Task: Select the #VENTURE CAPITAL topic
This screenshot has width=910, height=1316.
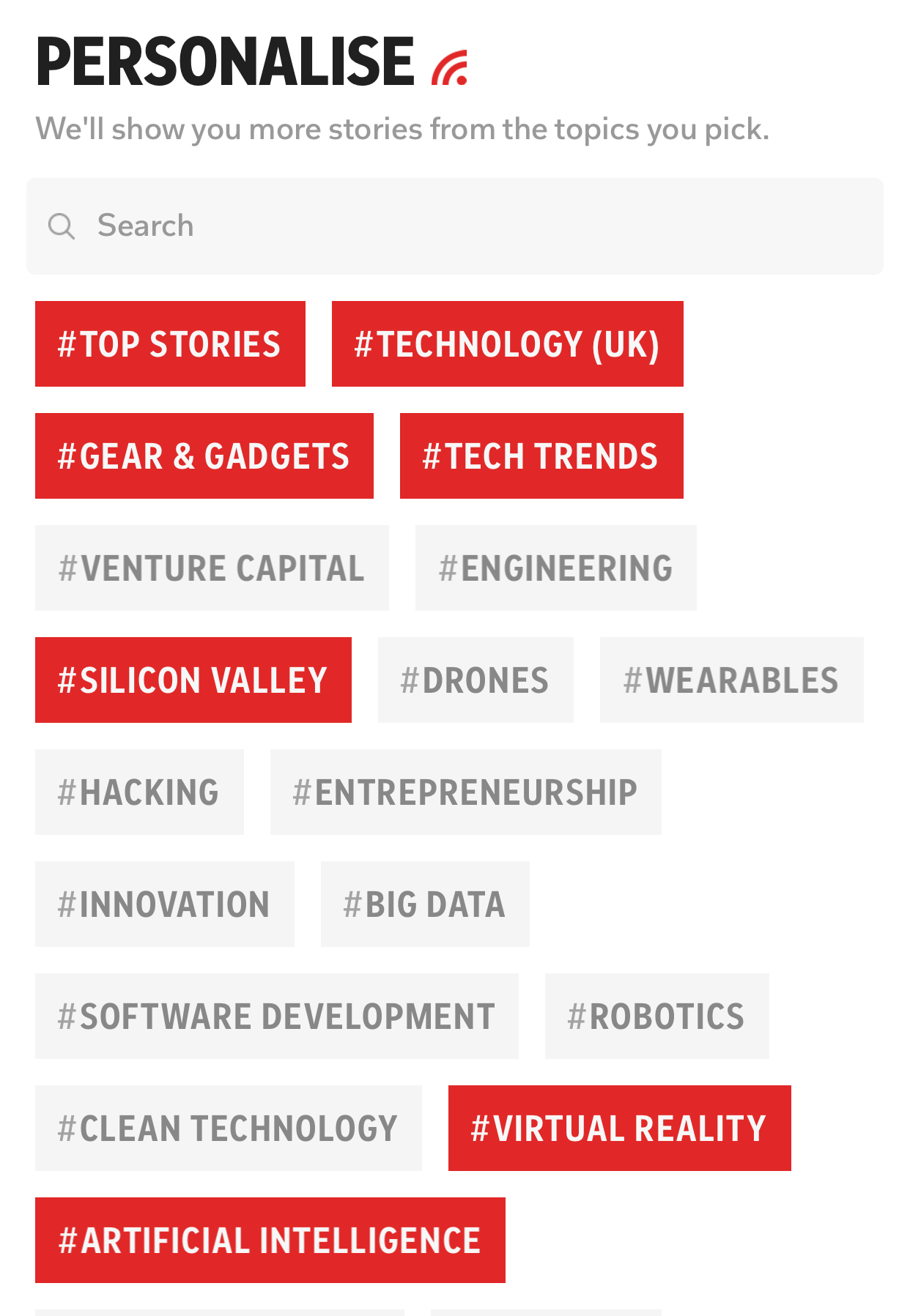Action: tap(212, 568)
